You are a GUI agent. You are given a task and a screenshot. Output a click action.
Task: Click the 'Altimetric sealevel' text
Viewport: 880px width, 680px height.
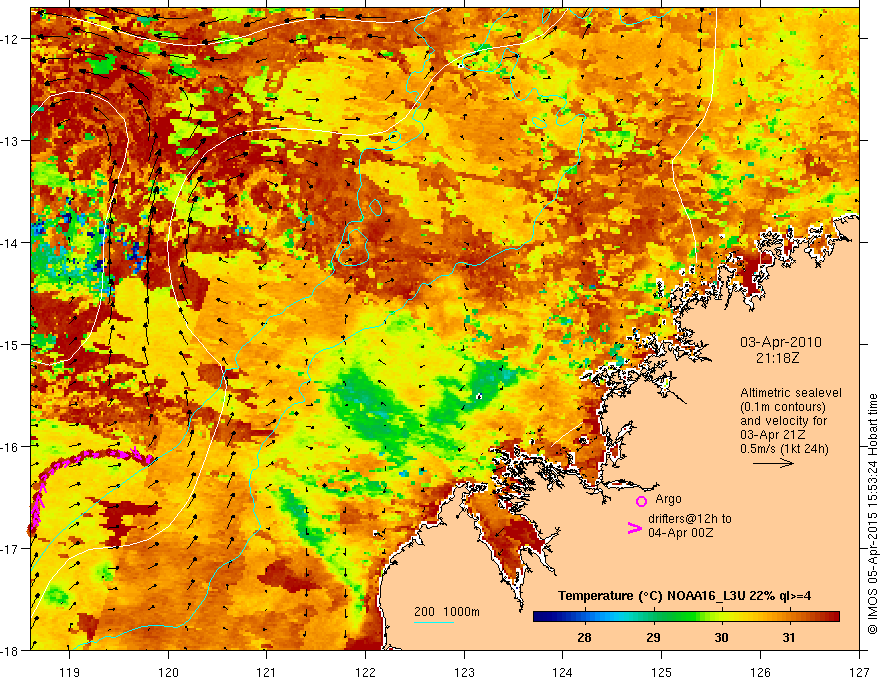pos(791,393)
